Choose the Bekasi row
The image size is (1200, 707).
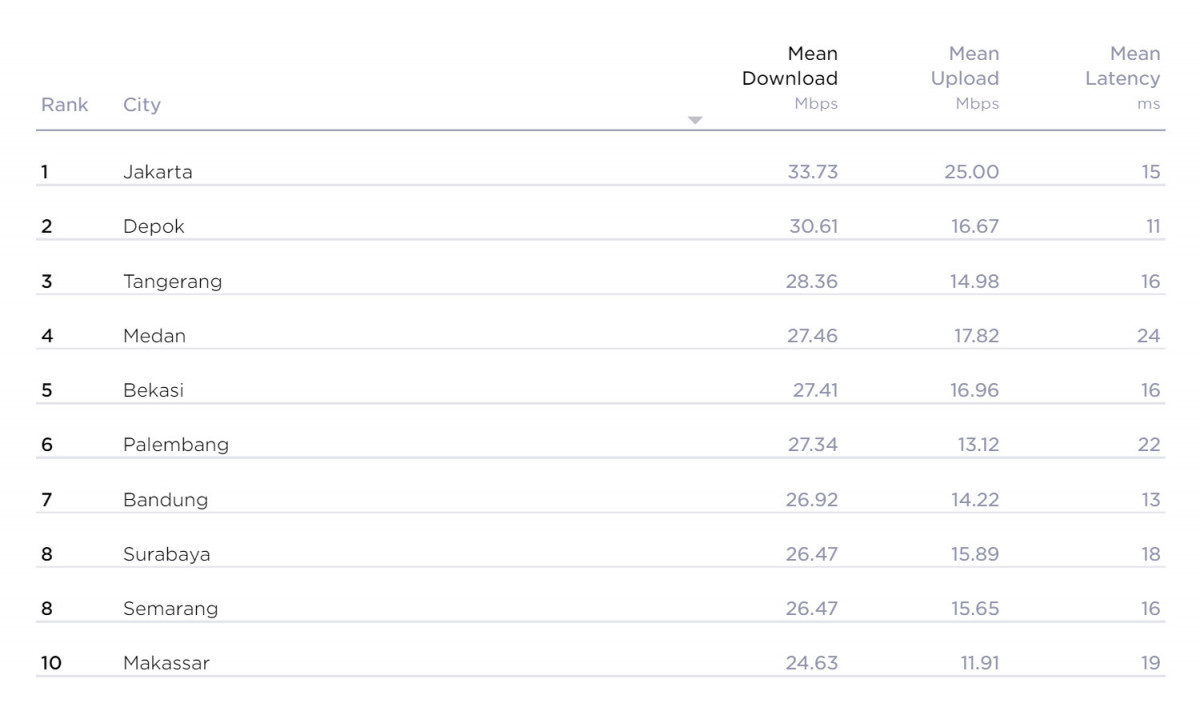(153, 391)
